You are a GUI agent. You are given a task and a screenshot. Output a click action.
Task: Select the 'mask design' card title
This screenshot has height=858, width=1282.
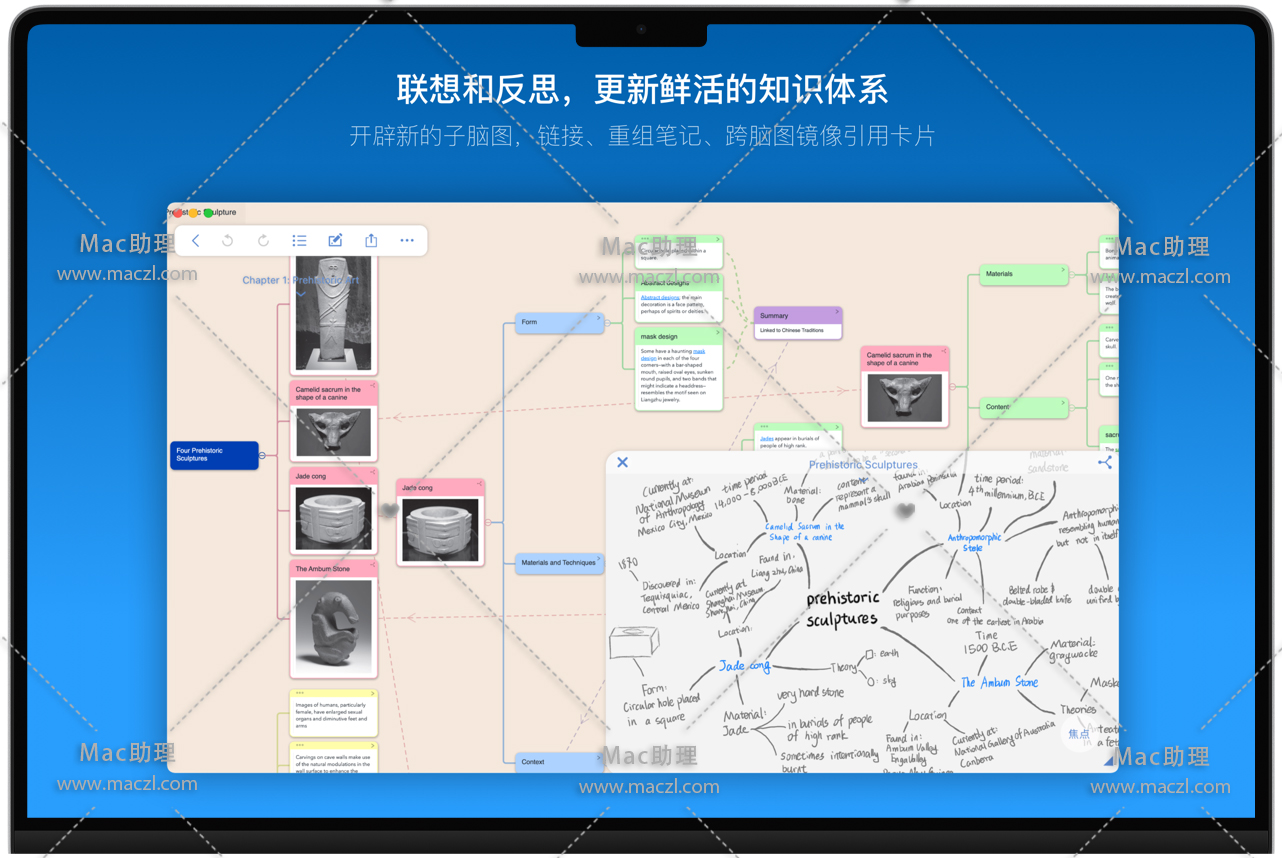[660, 337]
